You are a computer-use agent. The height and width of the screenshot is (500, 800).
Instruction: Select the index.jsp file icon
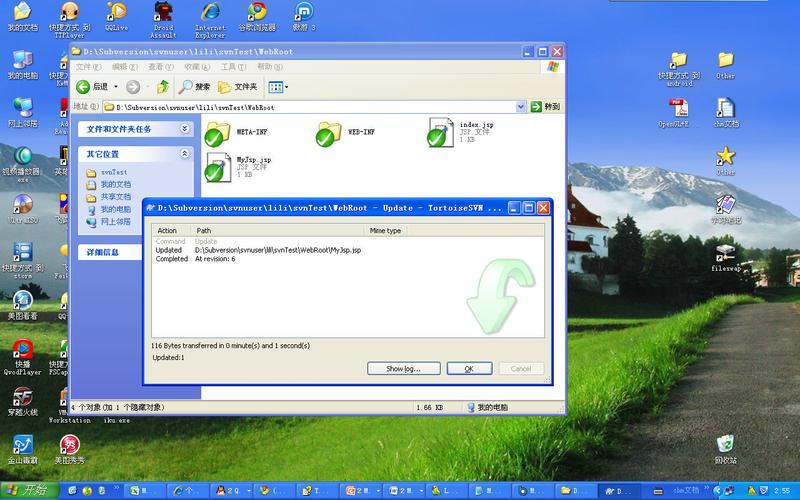[440, 133]
